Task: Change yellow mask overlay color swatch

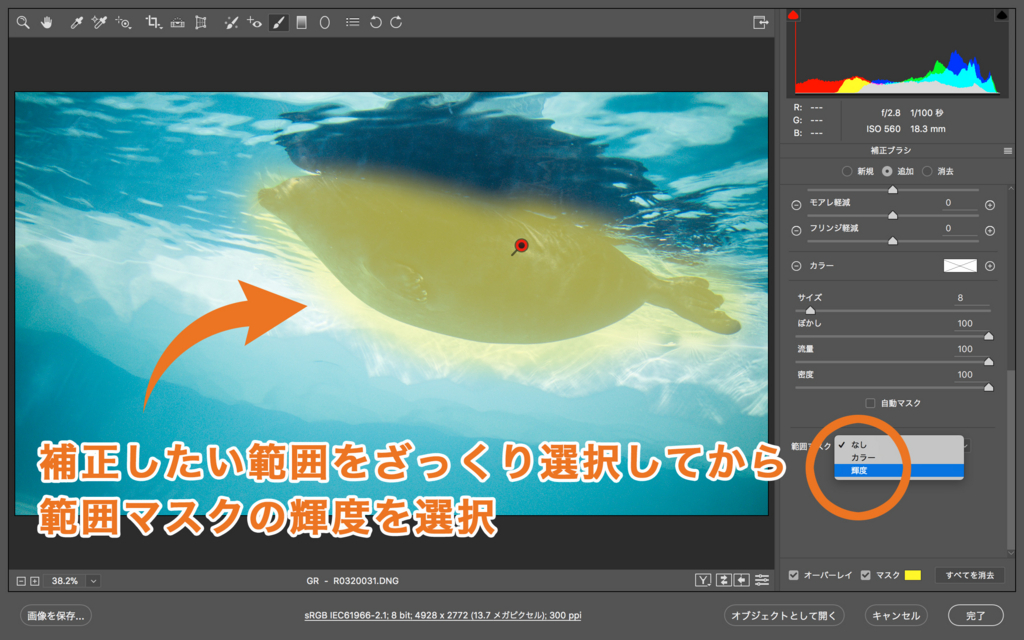Action: coord(912,575)
